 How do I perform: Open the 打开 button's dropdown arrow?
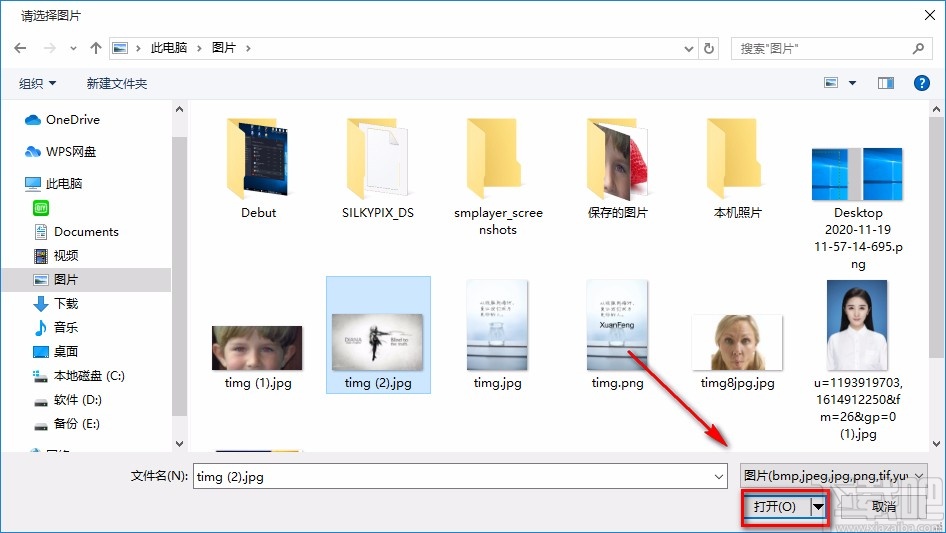coord(818,507)
